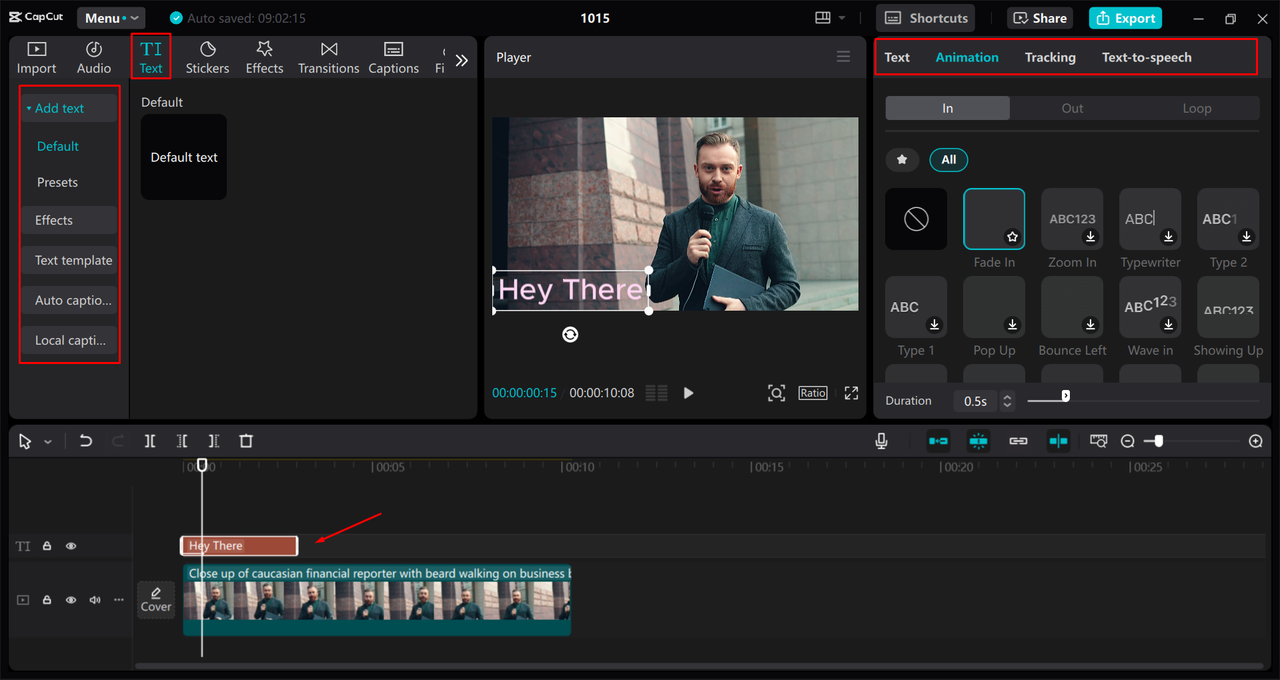The height and width of the screenshot is (680, 1280).
Task: Favorite the Fade In animation star
Action: coord(1012,237)
